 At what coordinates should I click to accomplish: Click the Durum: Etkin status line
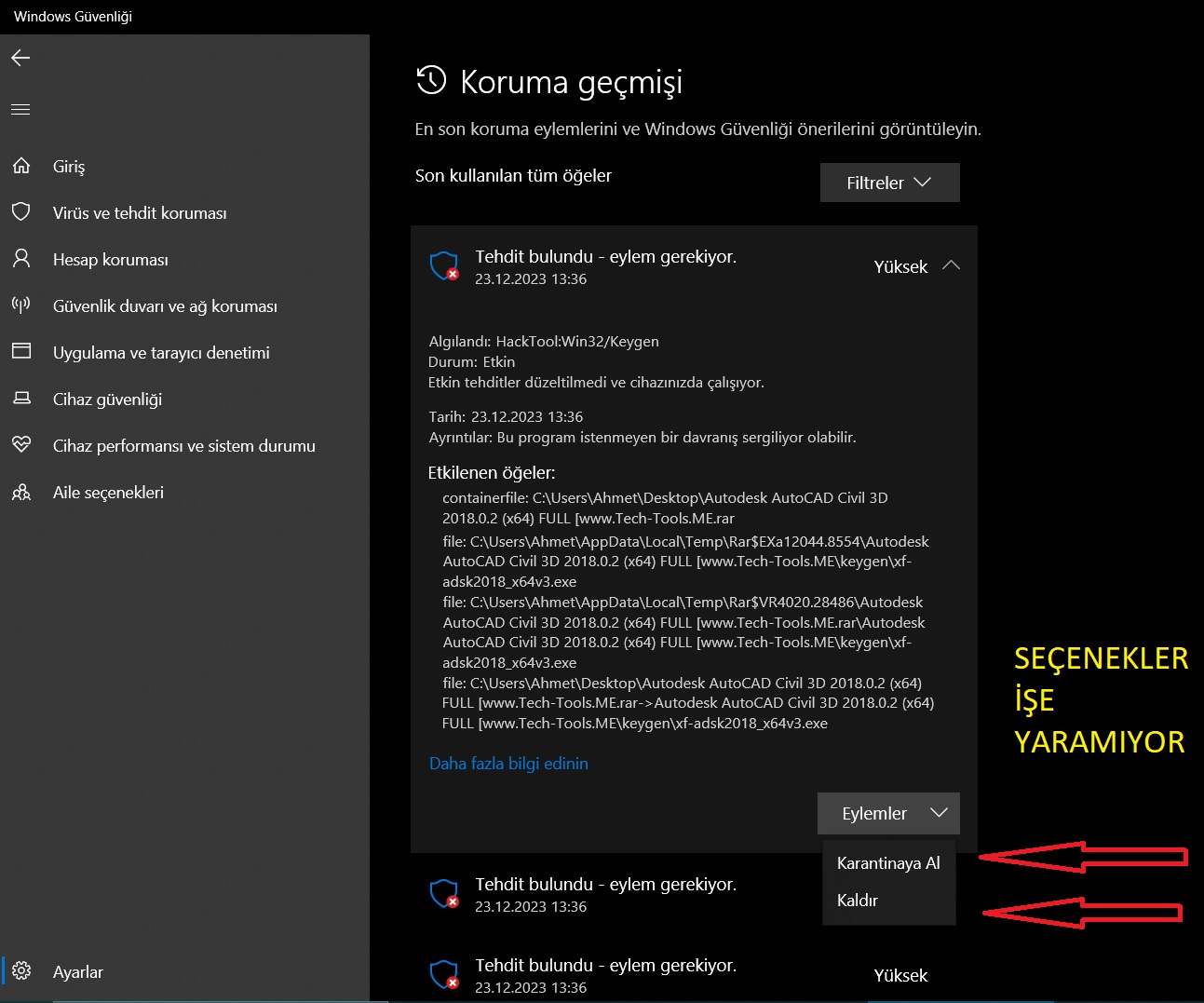[471, 361]
